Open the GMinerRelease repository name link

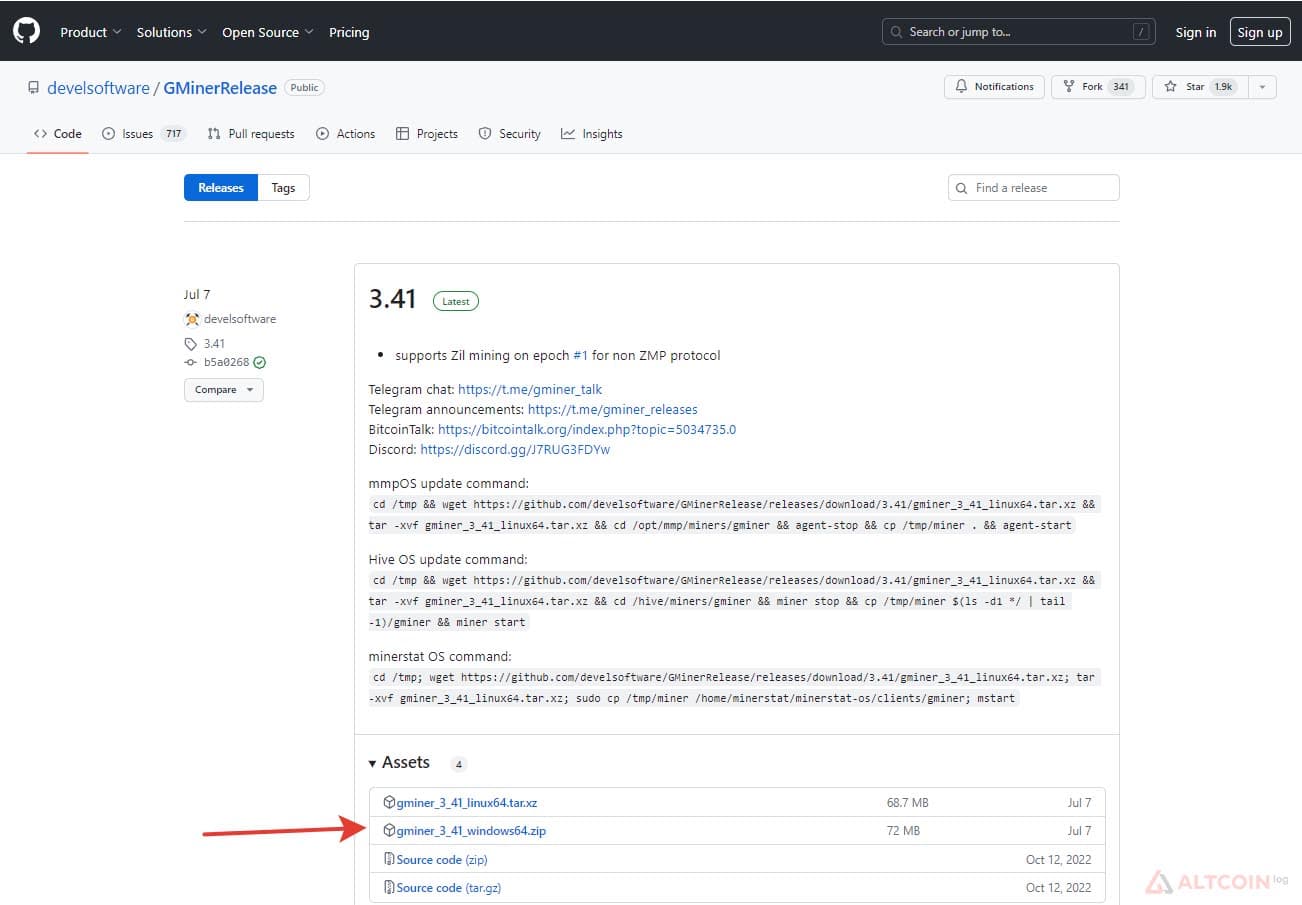220,88
